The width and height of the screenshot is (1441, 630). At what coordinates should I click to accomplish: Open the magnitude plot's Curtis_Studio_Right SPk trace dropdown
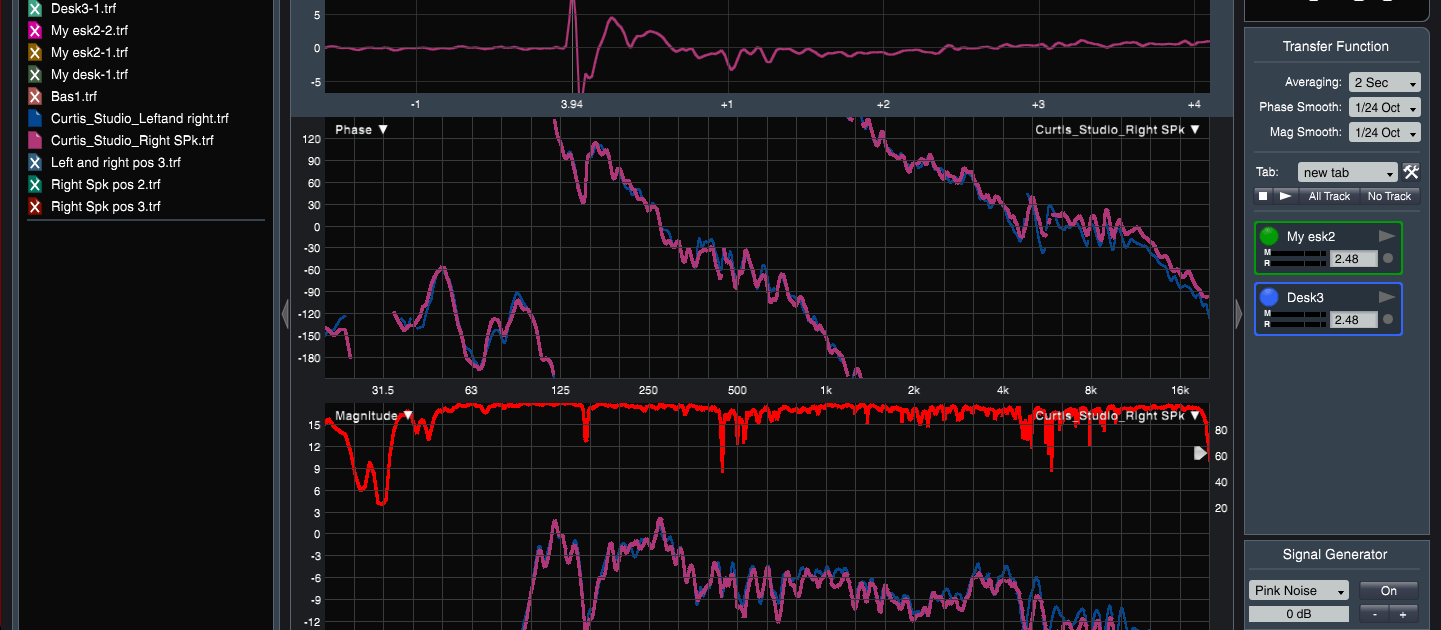pyautogui.click(x=1117, y=415)
